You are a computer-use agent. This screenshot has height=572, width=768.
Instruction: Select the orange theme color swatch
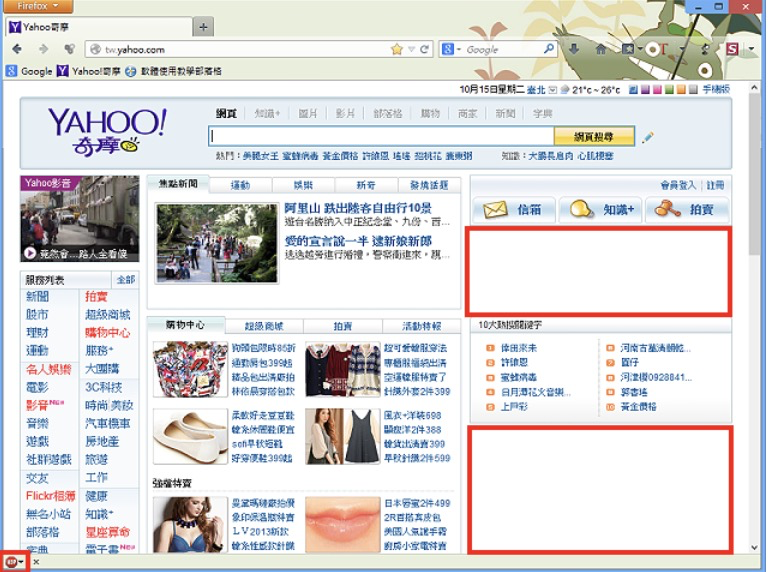pos(681,90)
